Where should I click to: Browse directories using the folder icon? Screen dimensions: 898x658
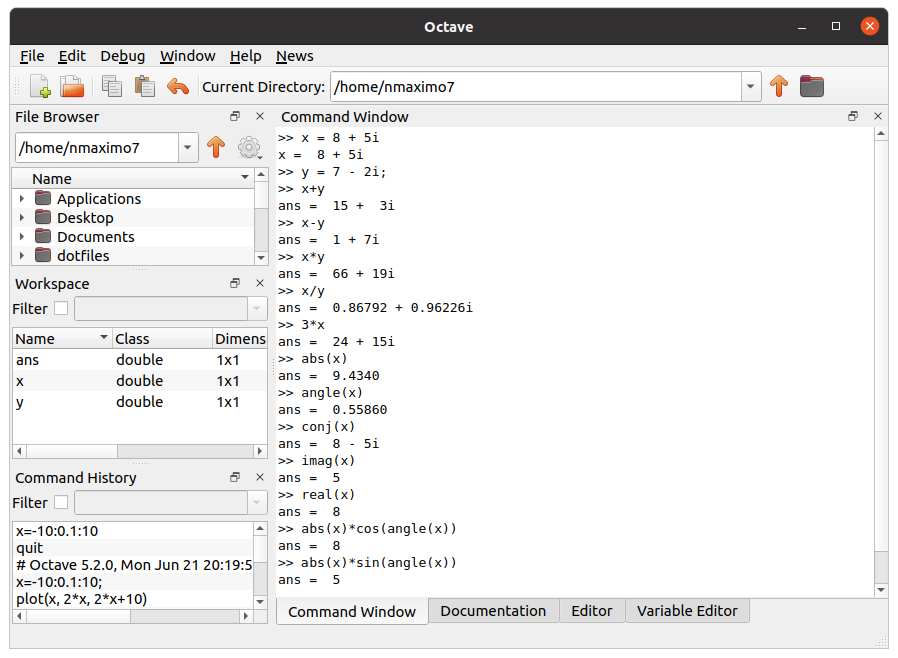pos(811,87)
